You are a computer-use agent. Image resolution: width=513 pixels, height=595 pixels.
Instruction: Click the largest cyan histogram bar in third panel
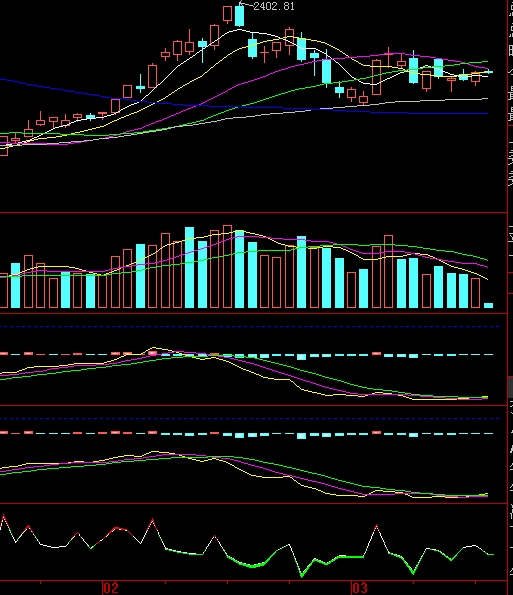301,357
